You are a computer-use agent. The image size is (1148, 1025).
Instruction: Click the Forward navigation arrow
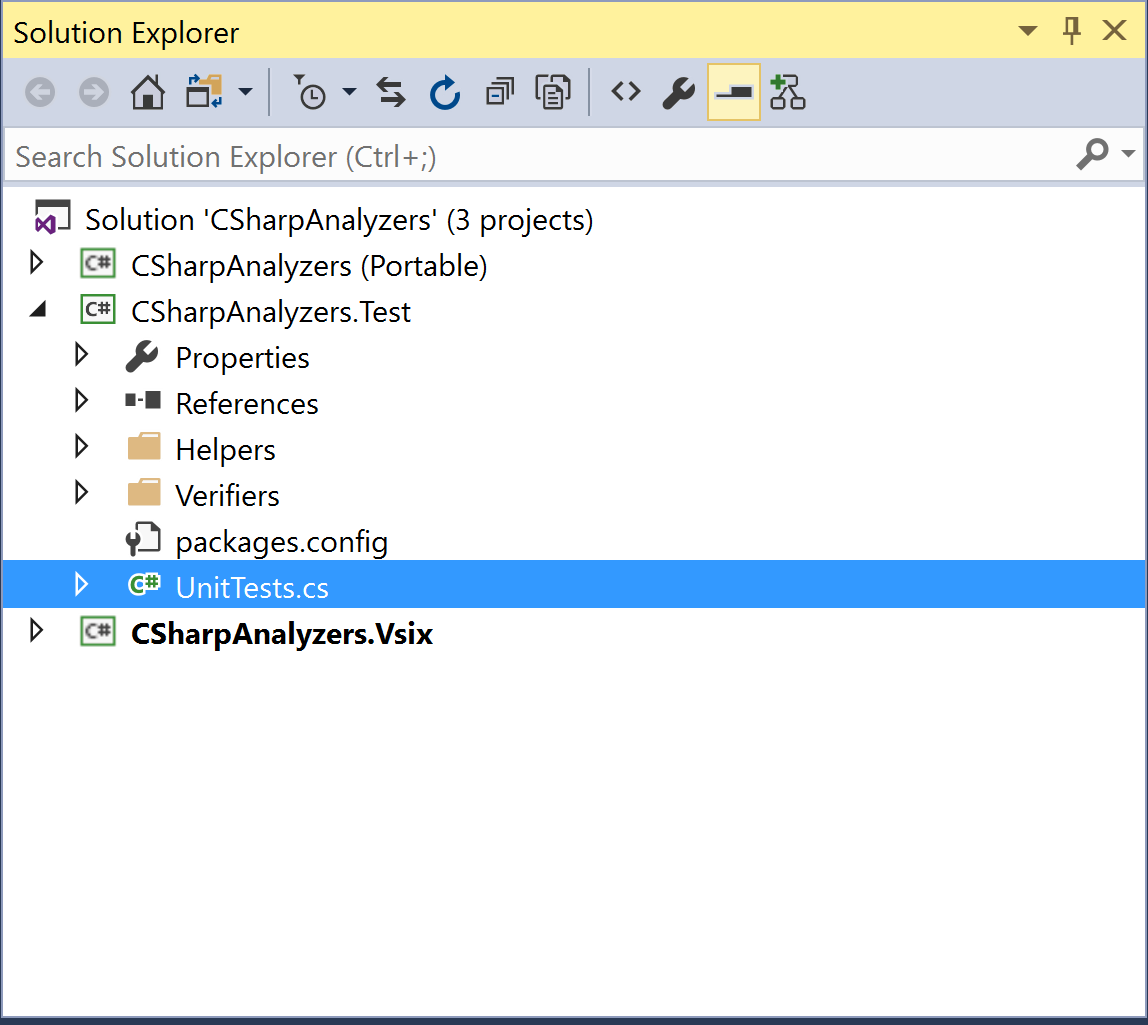point(94,93)
